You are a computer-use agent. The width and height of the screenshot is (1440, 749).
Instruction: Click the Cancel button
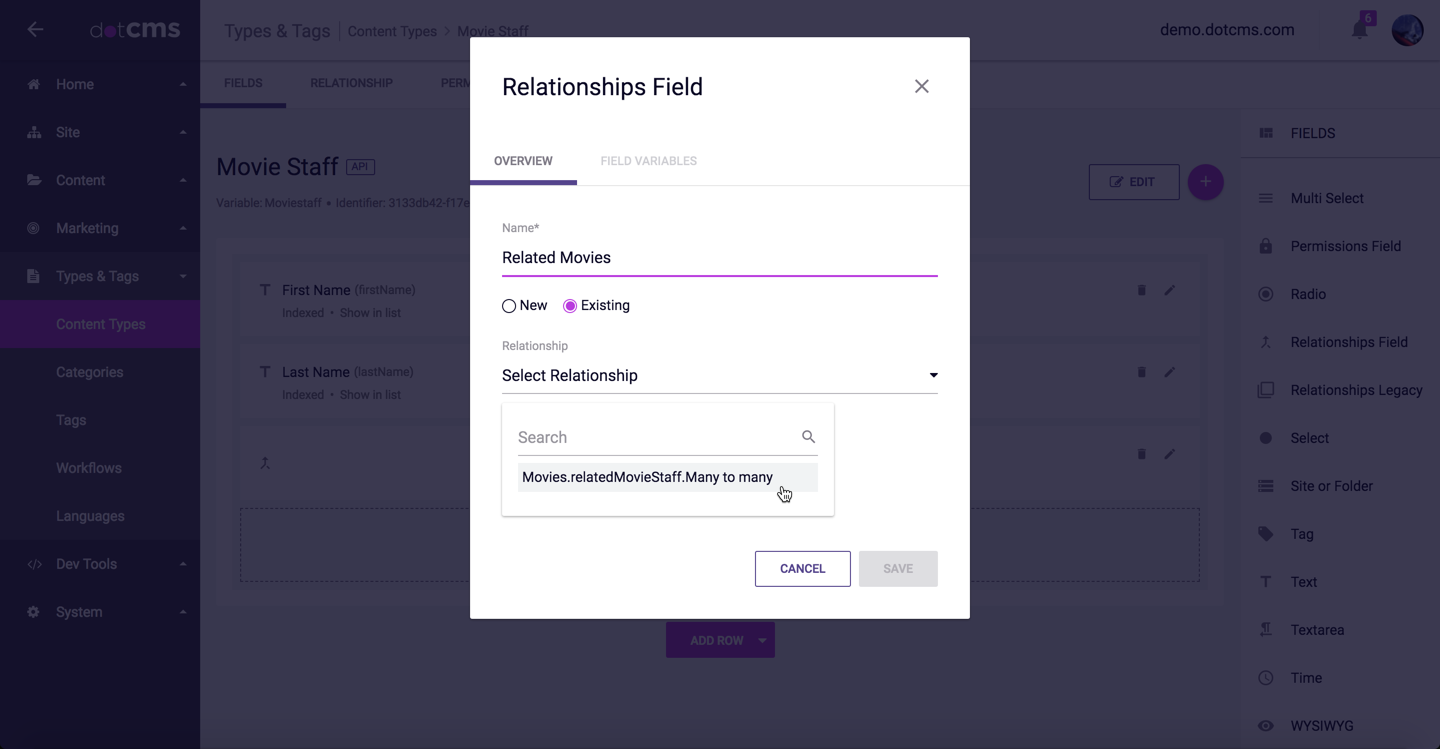click(x=802, y=569)
